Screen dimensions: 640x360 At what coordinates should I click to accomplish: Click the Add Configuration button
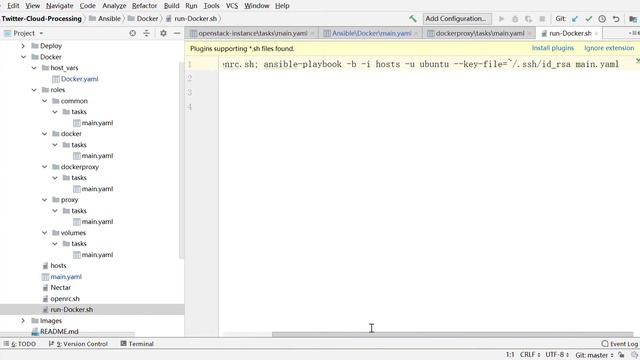(457, 19)
